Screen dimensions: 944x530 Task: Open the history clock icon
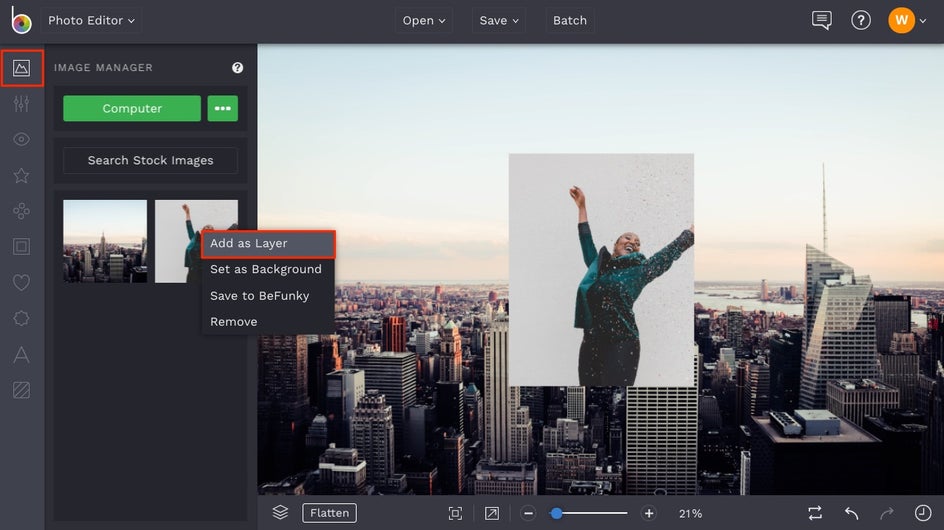[x=922, y=513]
